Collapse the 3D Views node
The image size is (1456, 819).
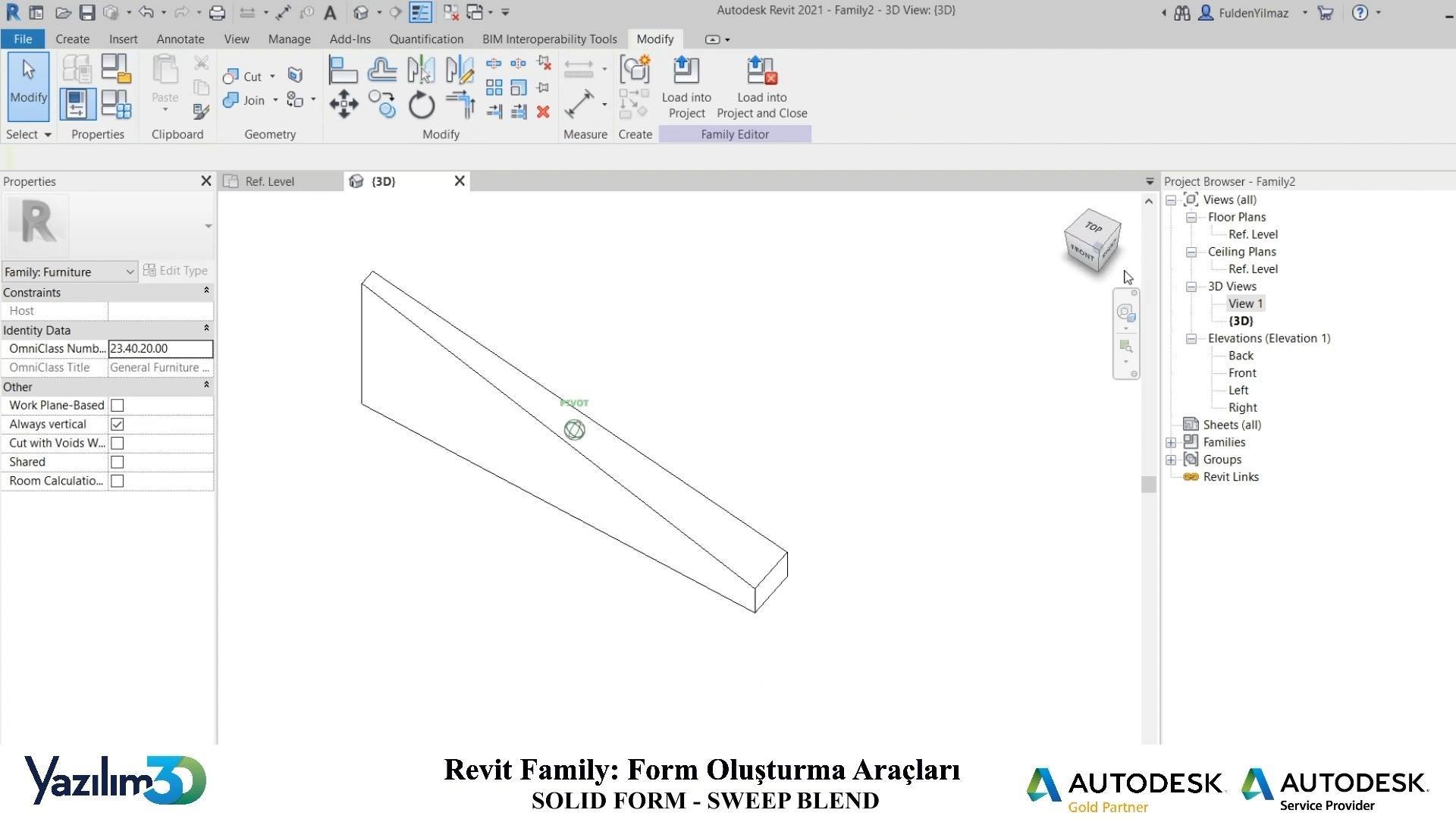pyautogui.click(x=1191, y=287)
